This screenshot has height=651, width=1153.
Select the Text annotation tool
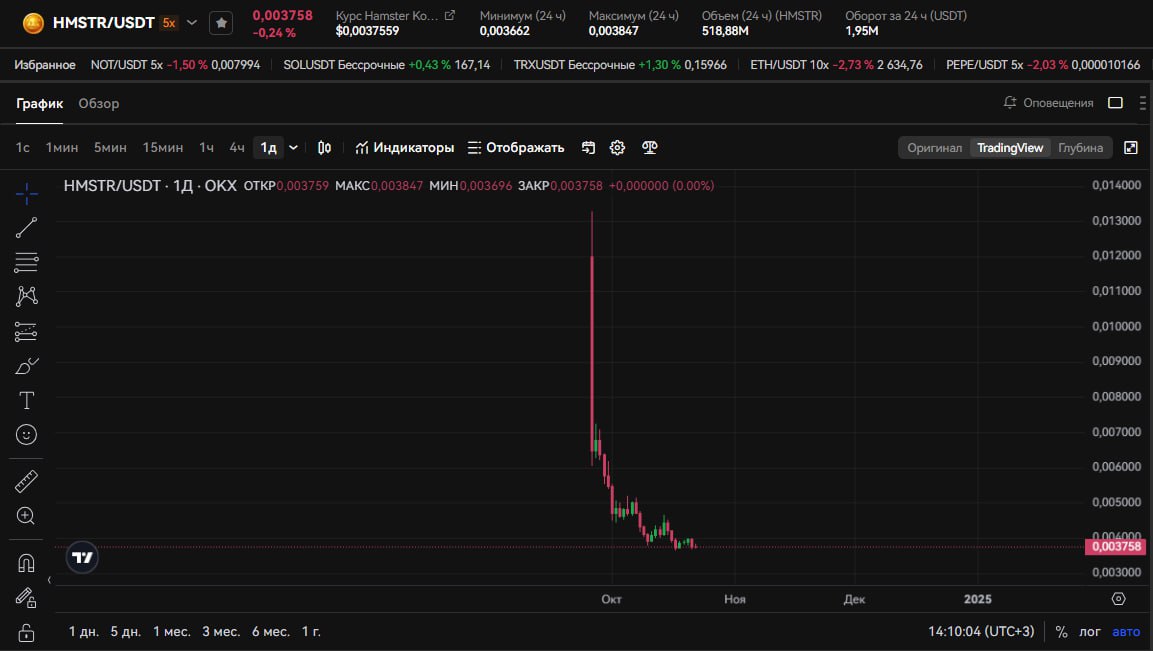pos(26,400)
